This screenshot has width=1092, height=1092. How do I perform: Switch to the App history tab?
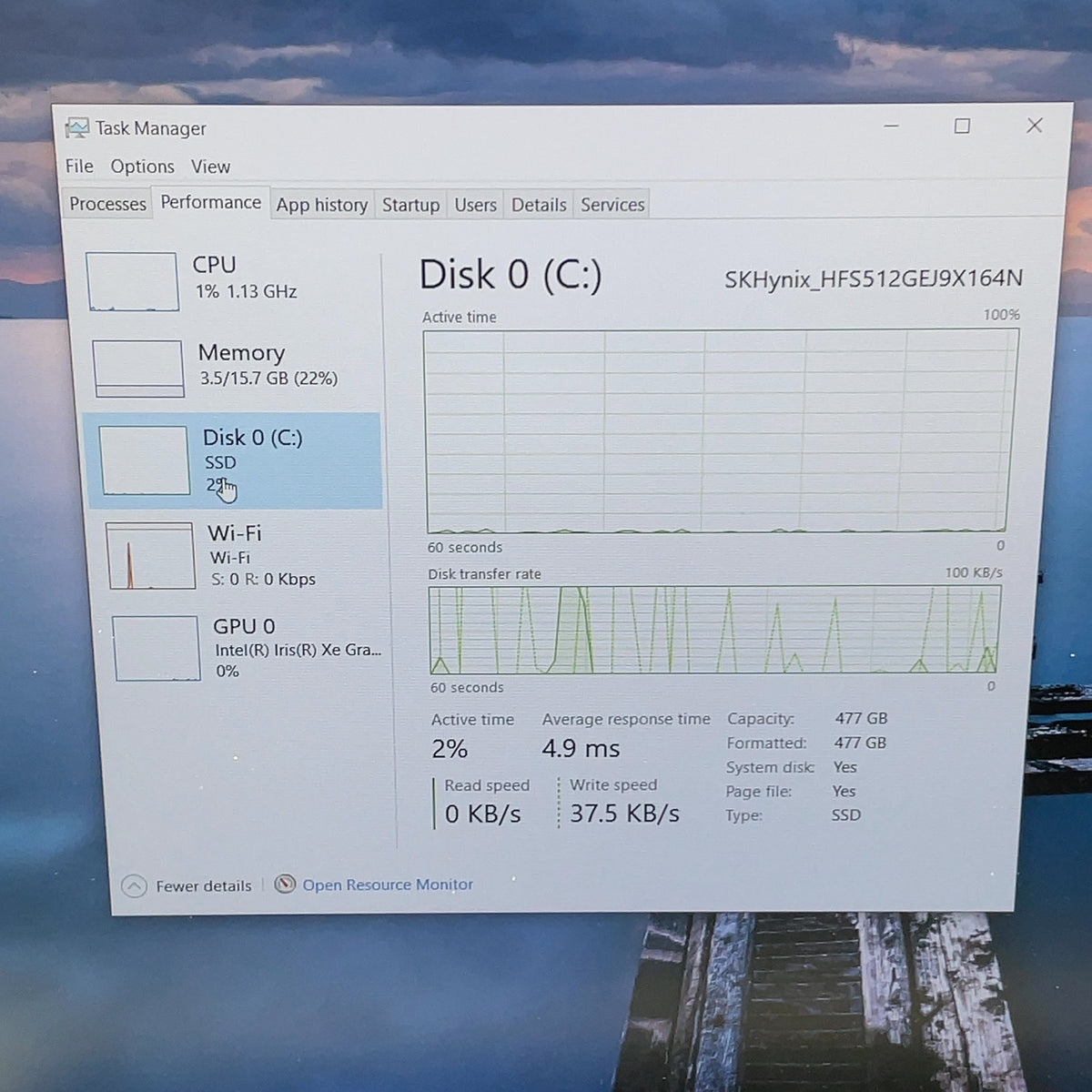point(321,205)
